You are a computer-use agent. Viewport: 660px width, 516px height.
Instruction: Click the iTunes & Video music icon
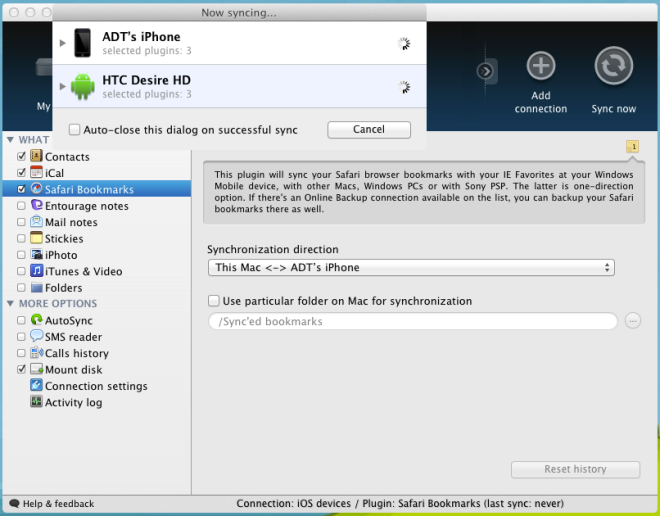36,271
